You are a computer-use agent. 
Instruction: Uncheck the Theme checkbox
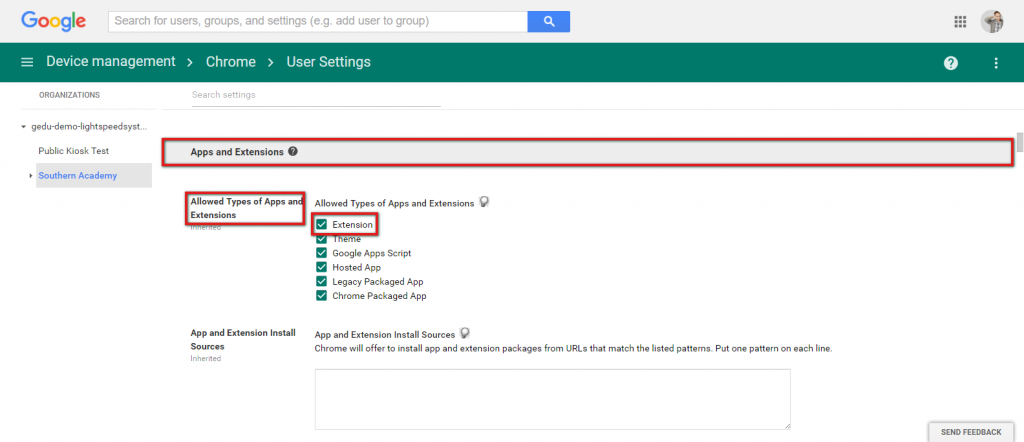click(321, 239)
